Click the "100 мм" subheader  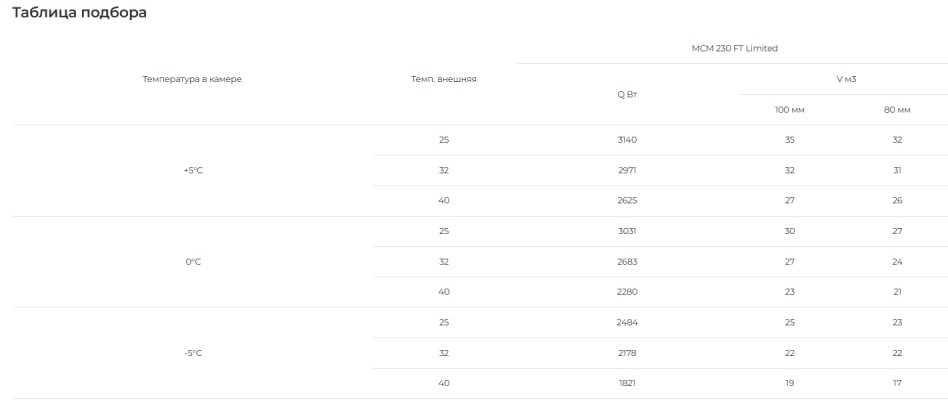[x=789, y=110]
